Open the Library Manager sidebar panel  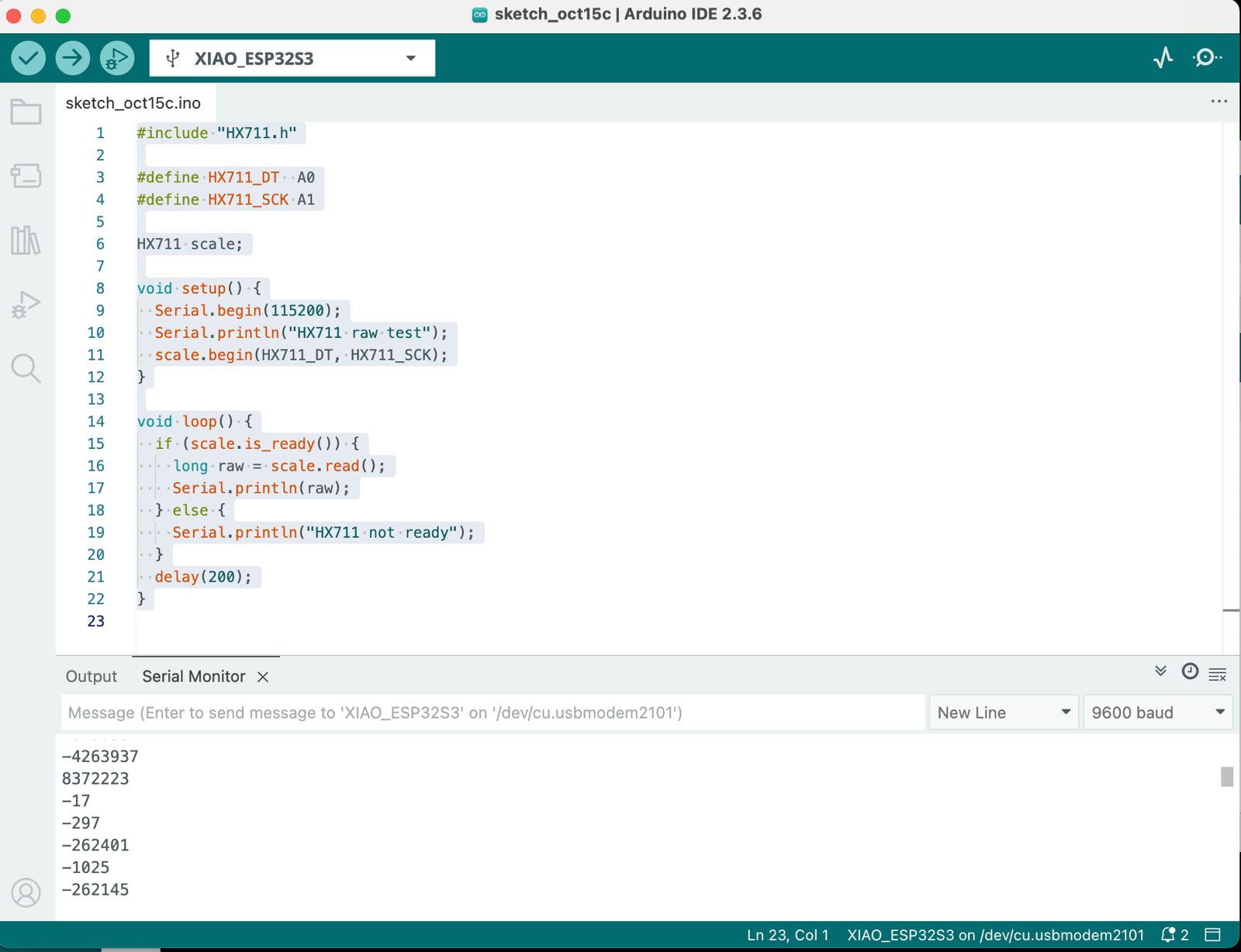[x=26, y=240]
